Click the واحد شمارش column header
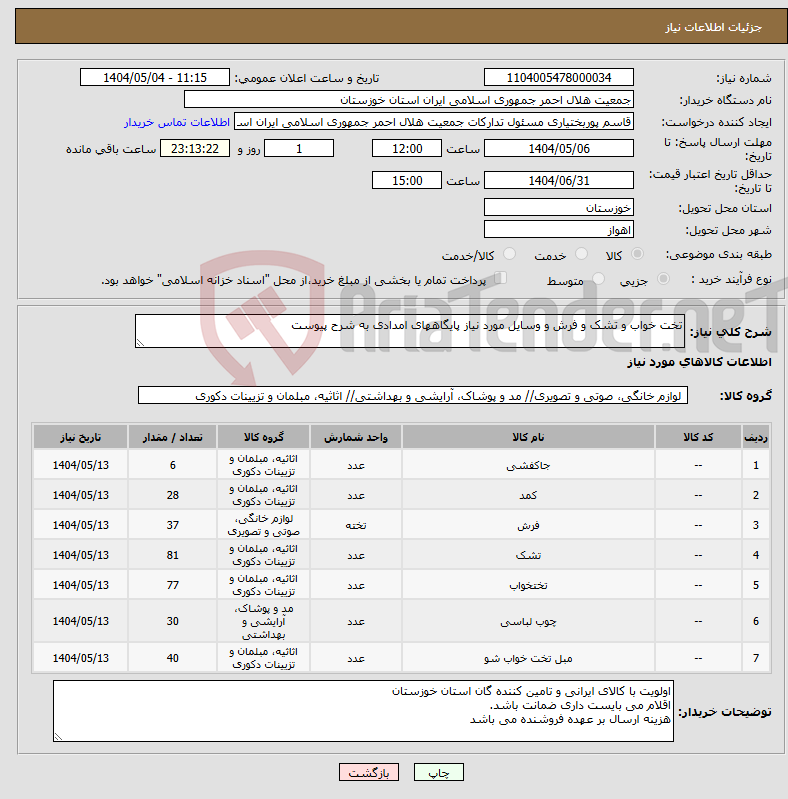Viewport: 788px width, 799px height. pyautogui.click(x=356, y=437)
